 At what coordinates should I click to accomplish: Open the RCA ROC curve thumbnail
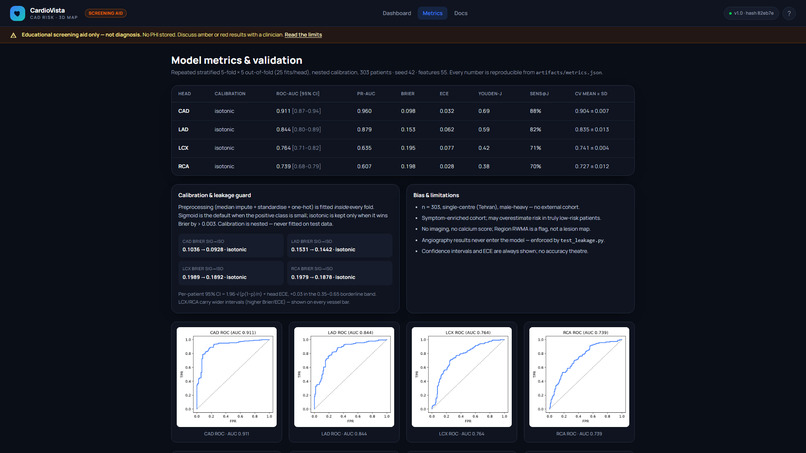pos(579,377)
